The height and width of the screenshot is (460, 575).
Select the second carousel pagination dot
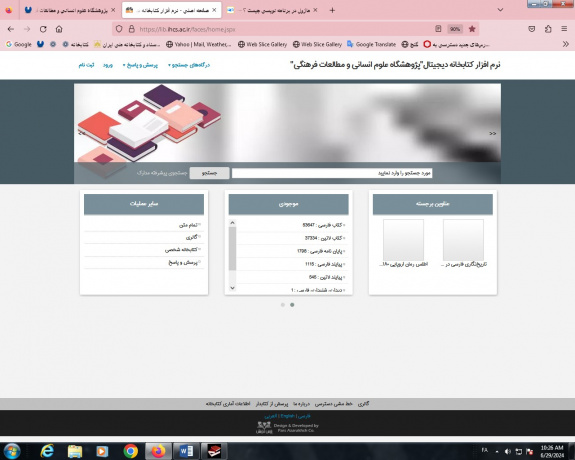(292, 305)
